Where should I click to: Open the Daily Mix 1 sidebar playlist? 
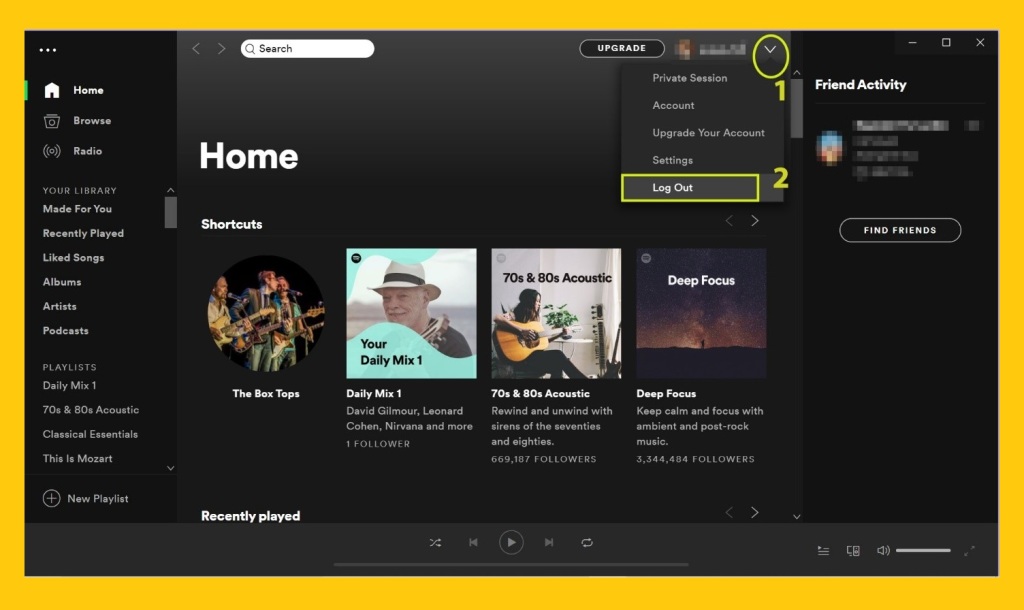pyautogui.click(x=69, y=385)
